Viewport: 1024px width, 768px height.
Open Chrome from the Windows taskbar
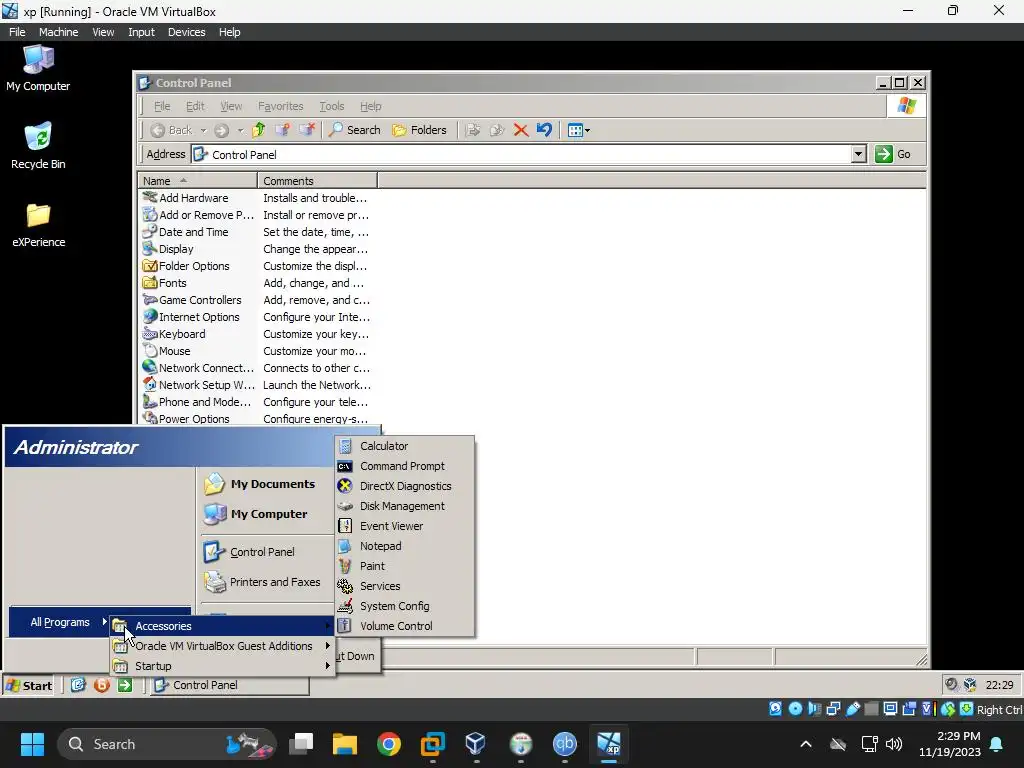(x=389, y=744)
